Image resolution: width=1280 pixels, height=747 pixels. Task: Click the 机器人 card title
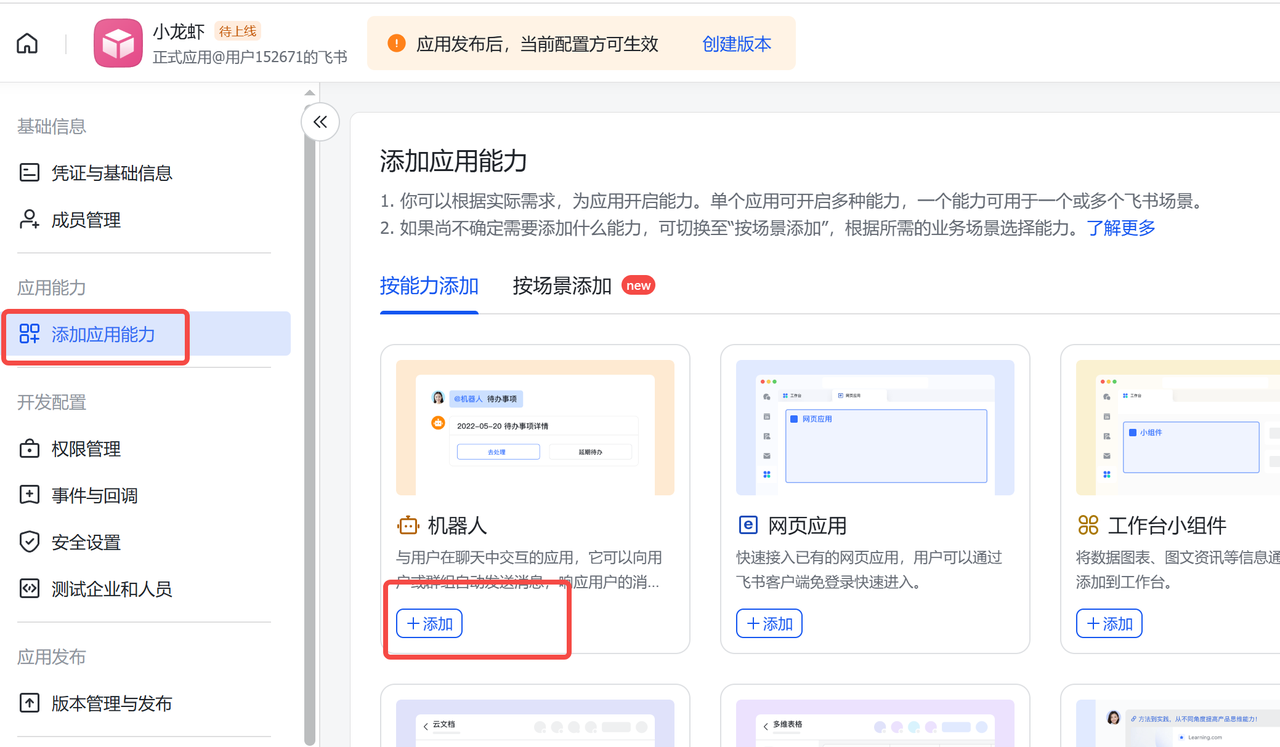point(458,526)
